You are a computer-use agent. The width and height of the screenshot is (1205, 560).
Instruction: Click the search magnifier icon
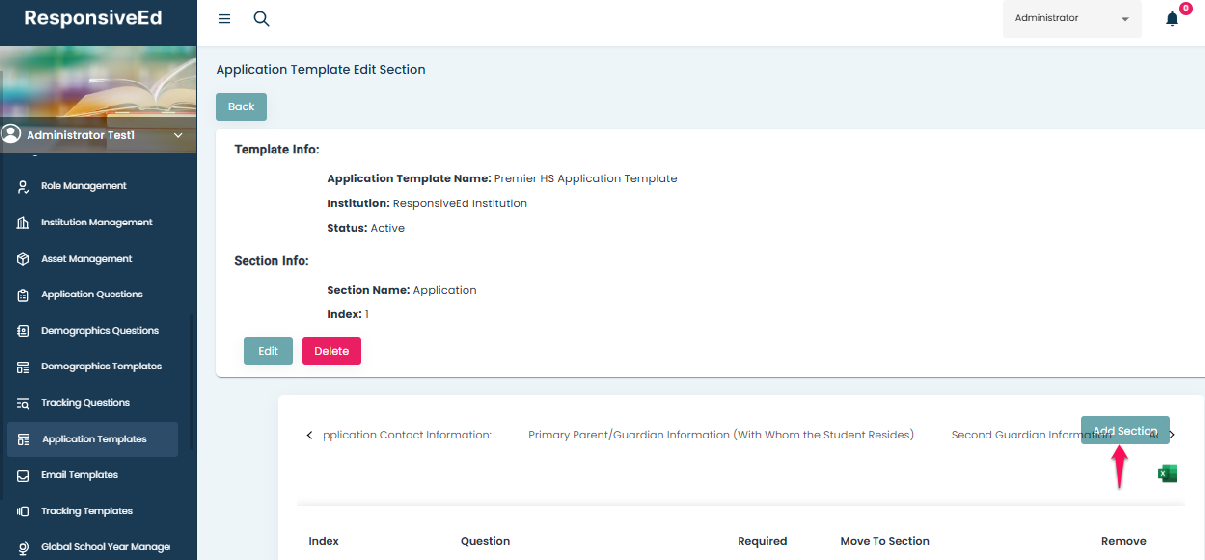(261, 19)
